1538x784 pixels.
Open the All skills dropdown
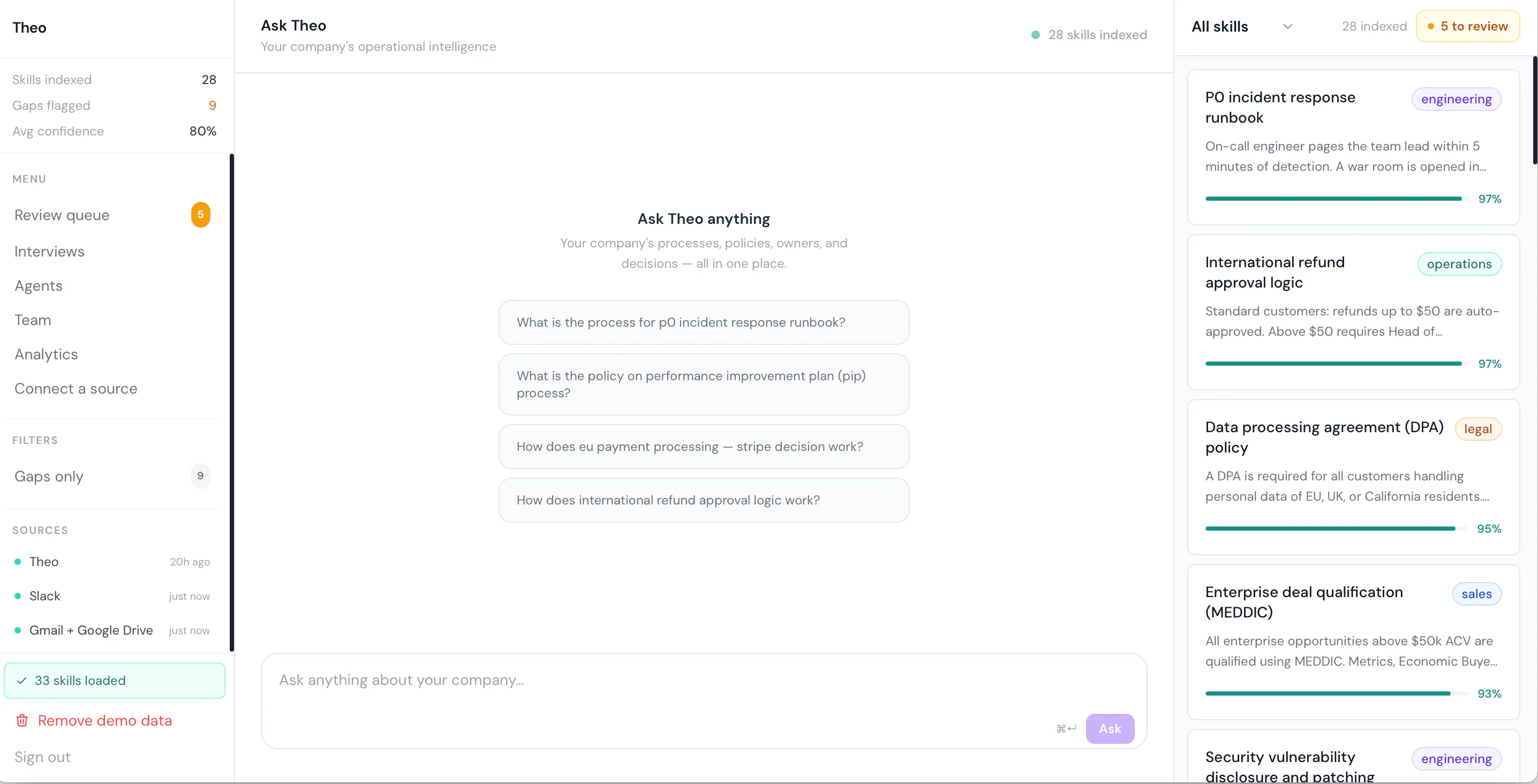1242,26
